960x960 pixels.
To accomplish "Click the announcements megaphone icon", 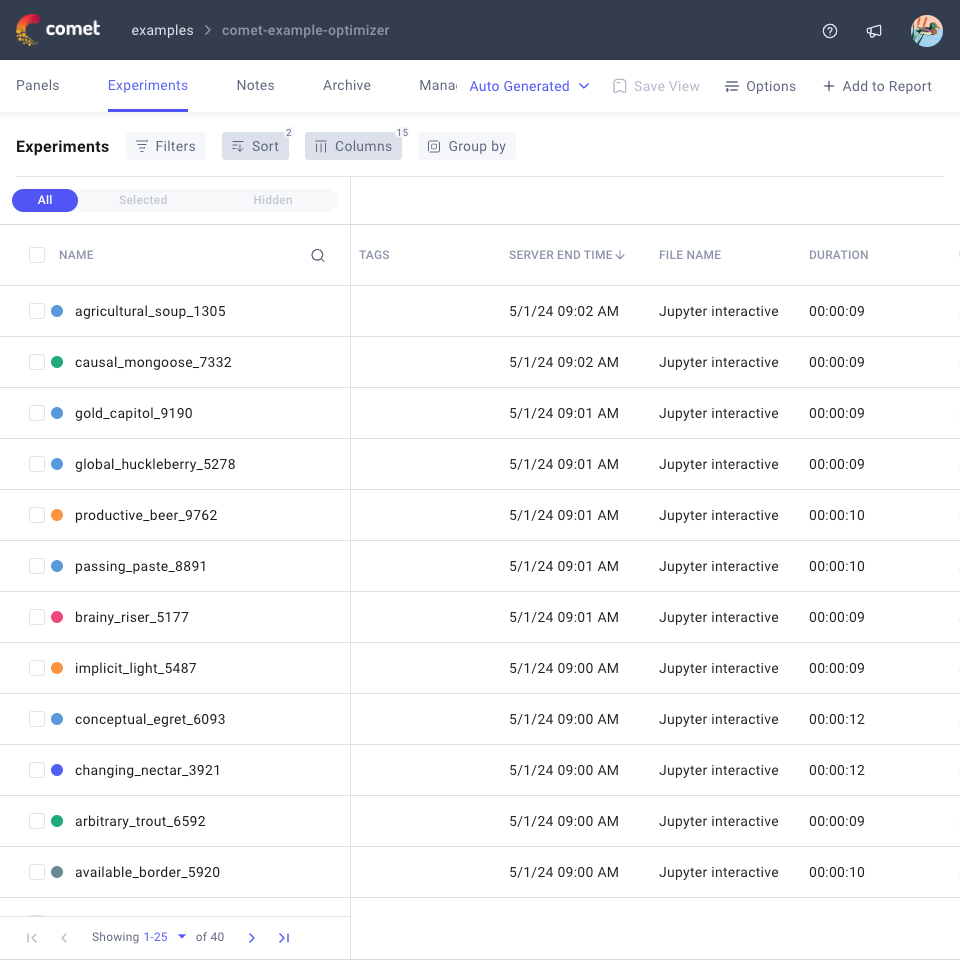I will [874, 31].
